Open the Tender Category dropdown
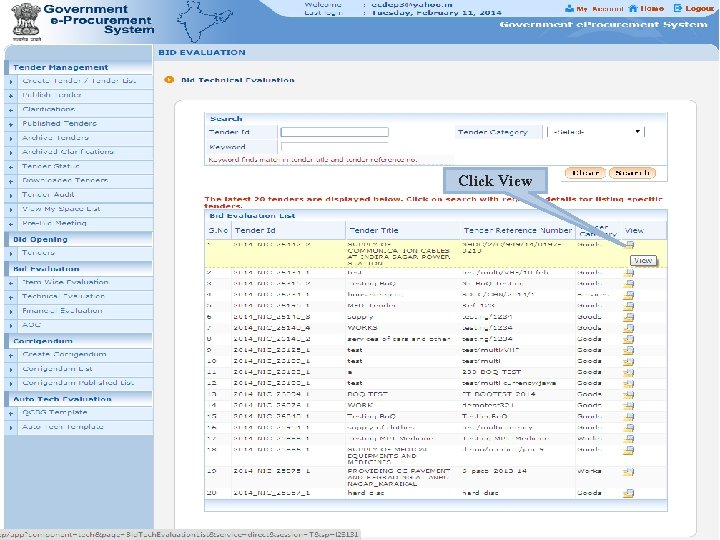Image resolution: width=720 pixels, height=540 pixels. pyautogui.click(x=596, y=132)
